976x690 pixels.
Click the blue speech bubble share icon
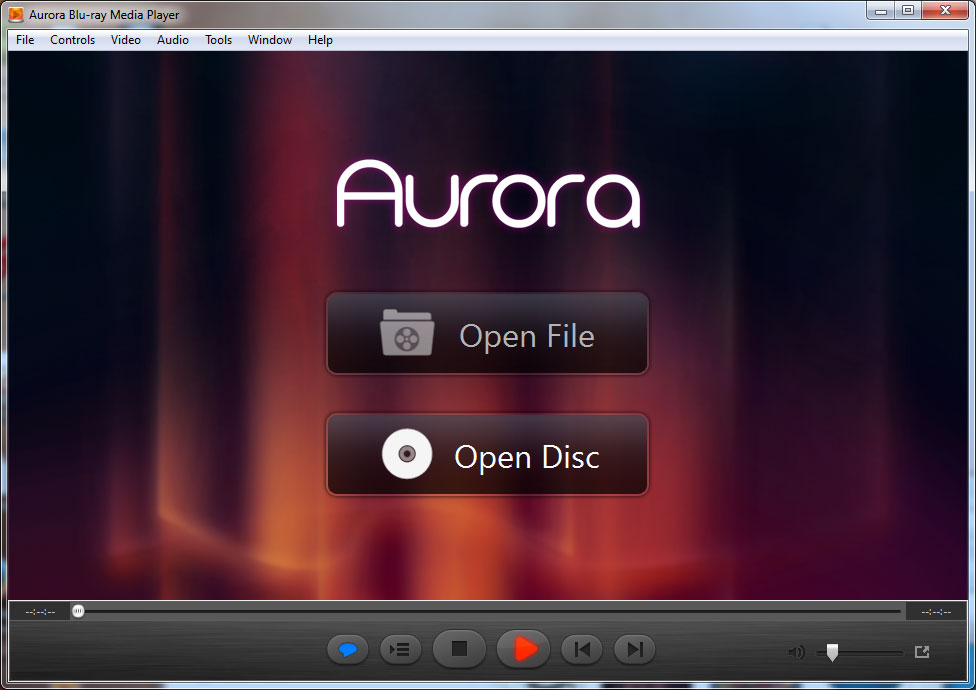pyautogui.click(x=347, y=650)
